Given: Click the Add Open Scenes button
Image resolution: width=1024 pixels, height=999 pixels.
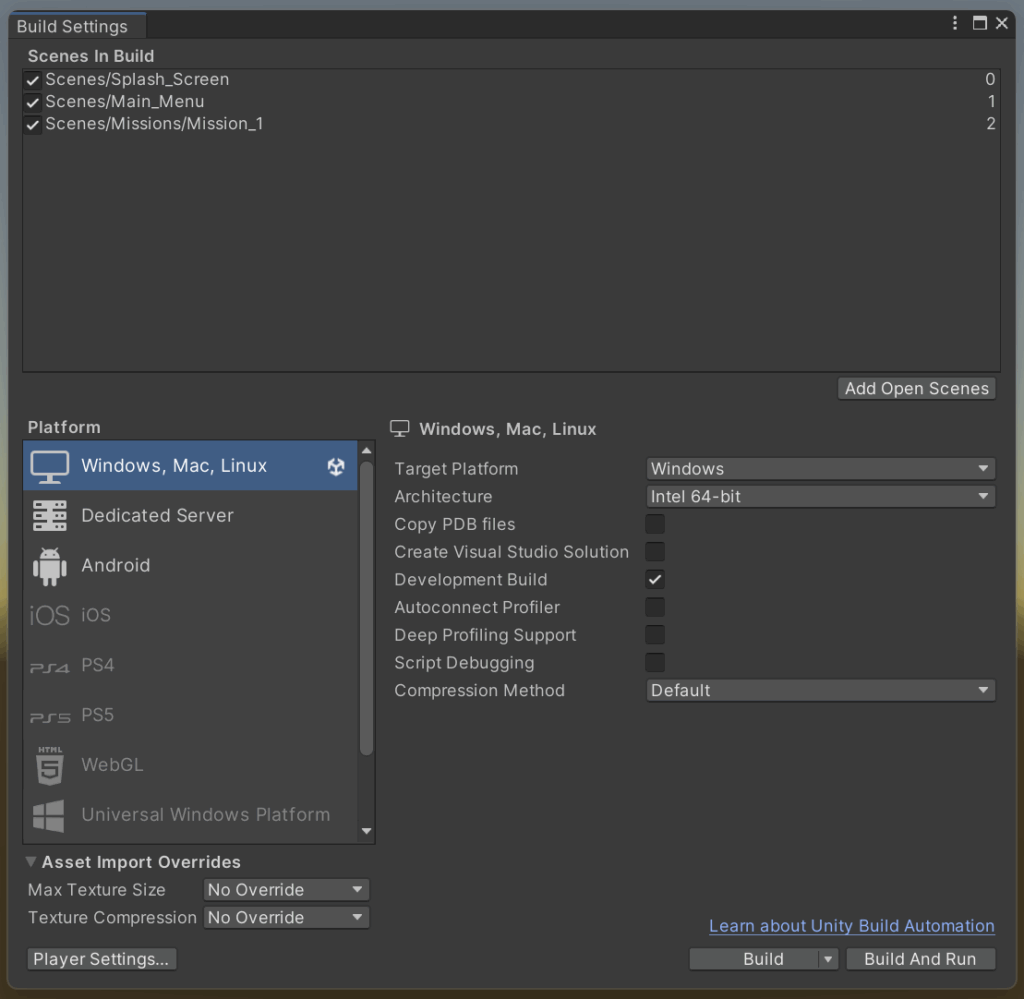Looking at the screenshot, I should click(x=916, y=388).
